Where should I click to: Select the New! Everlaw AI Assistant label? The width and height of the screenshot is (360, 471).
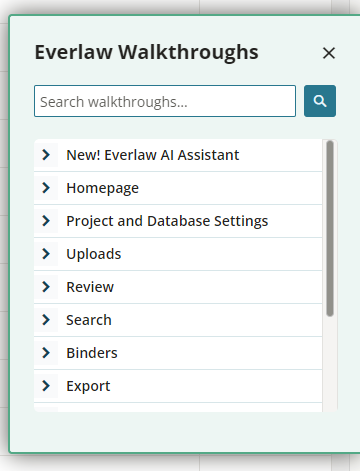(153, 155)
